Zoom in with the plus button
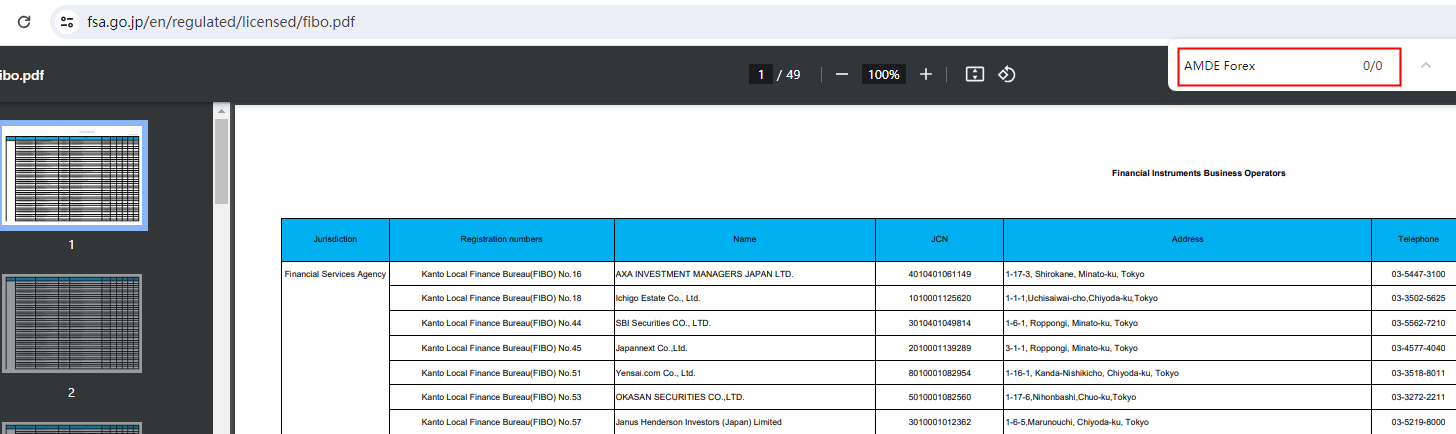Viewport: 1456px width, 434px height. (x=926, y=75)
